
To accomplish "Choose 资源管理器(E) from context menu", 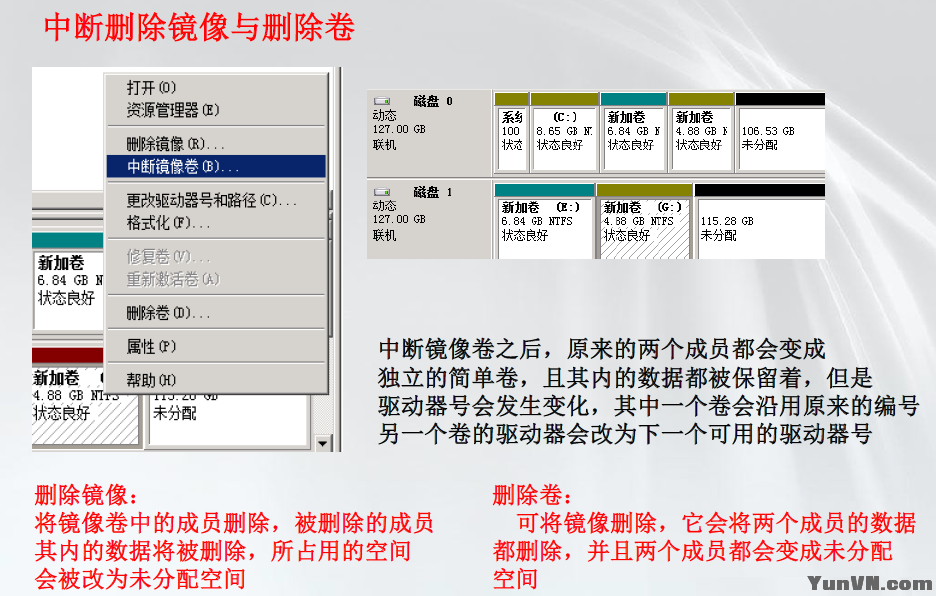I will [217, 110].
